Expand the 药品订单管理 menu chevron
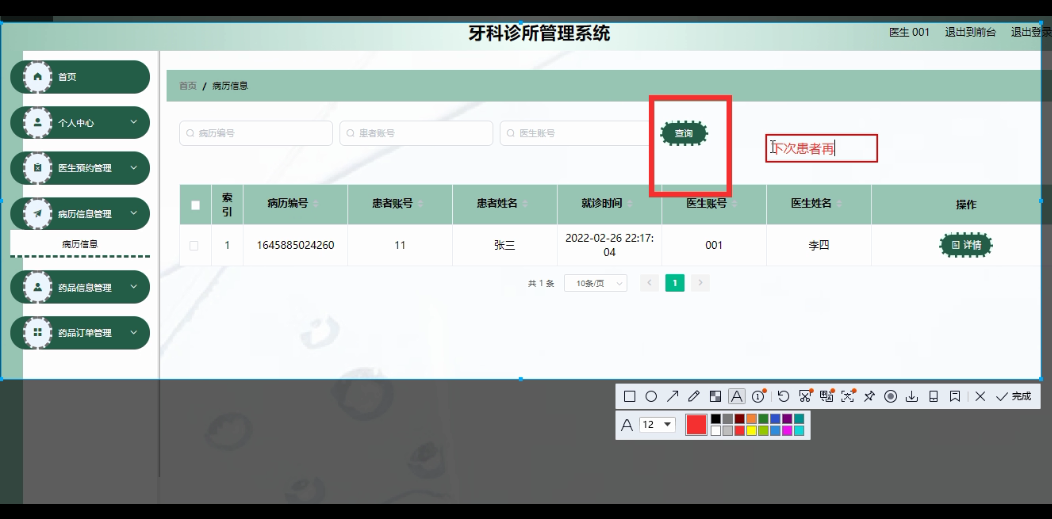Viewport: 1052px width, 519px height. pyautogui.click(x=134, y=333)
